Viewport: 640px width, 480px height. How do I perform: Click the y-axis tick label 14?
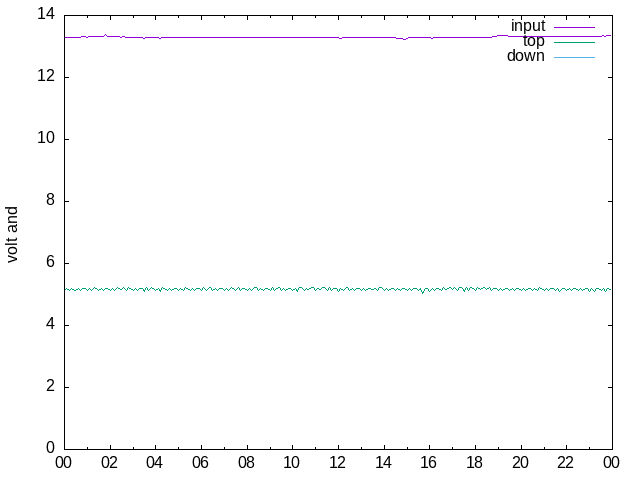click(x=45, y=15)
